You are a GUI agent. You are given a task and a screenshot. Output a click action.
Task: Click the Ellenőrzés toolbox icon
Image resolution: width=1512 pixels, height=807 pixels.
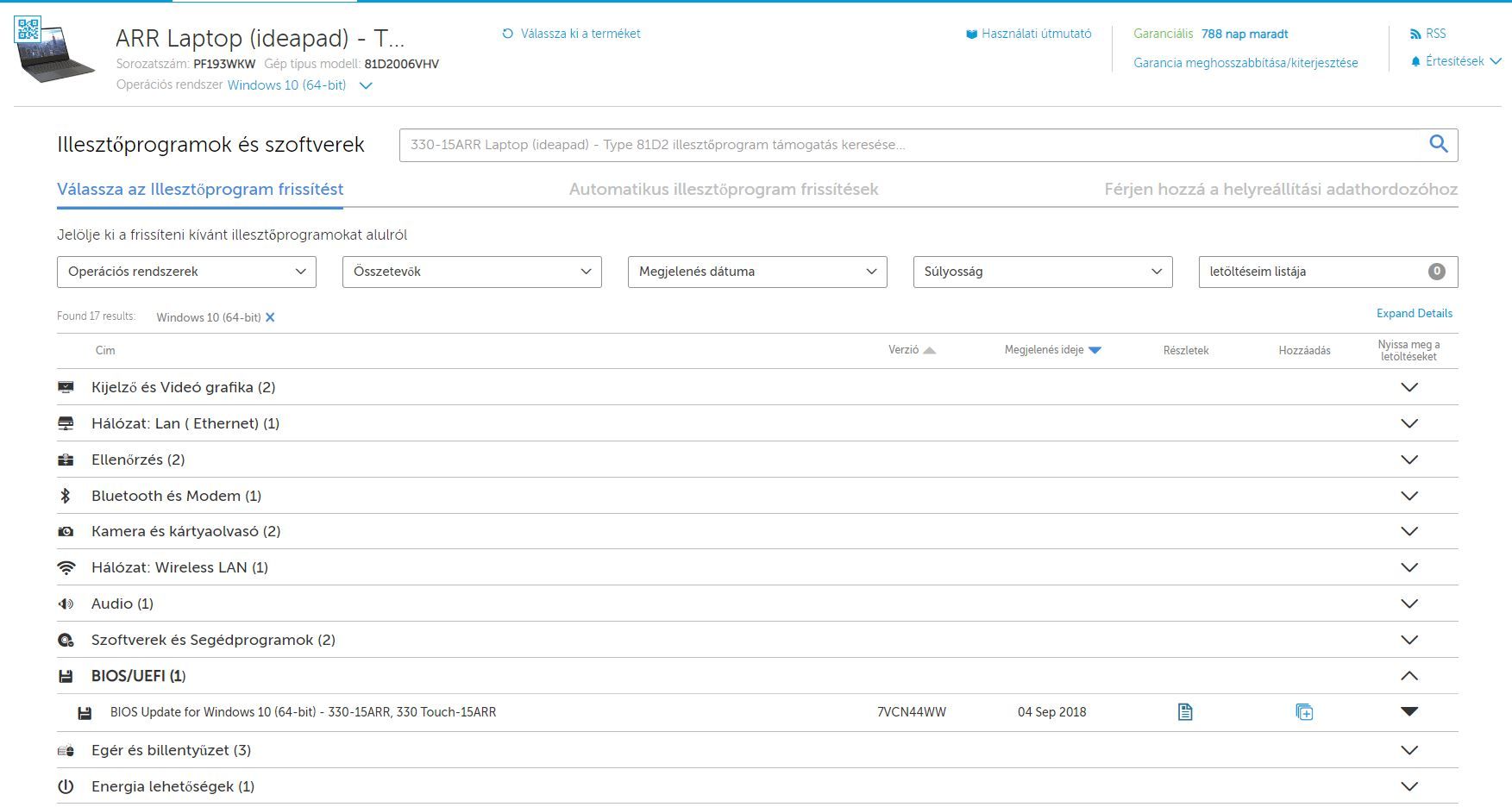[x=66, y=460]
